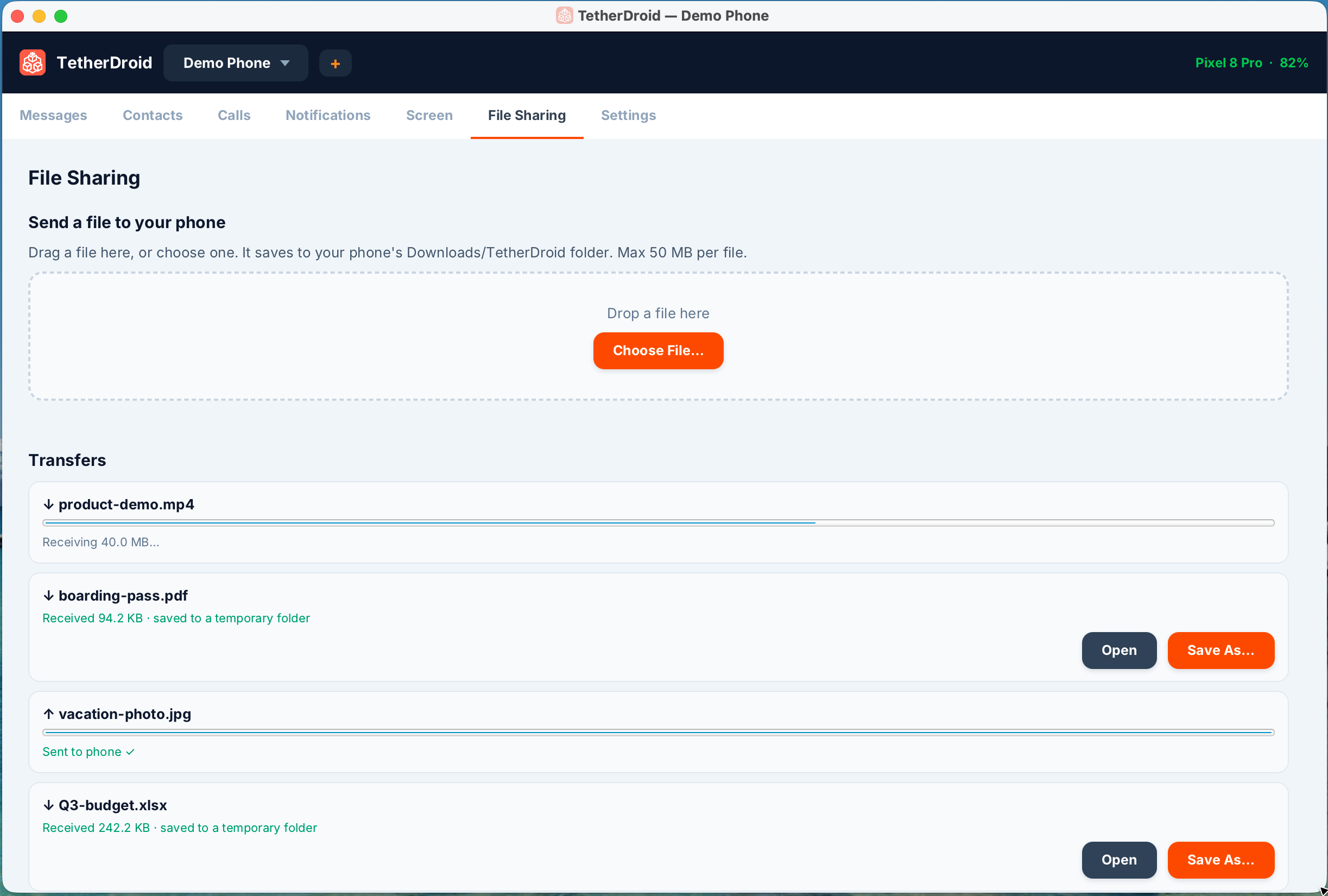
Task: Click the Sent to phone status text
Action: [x=88, y=752]
